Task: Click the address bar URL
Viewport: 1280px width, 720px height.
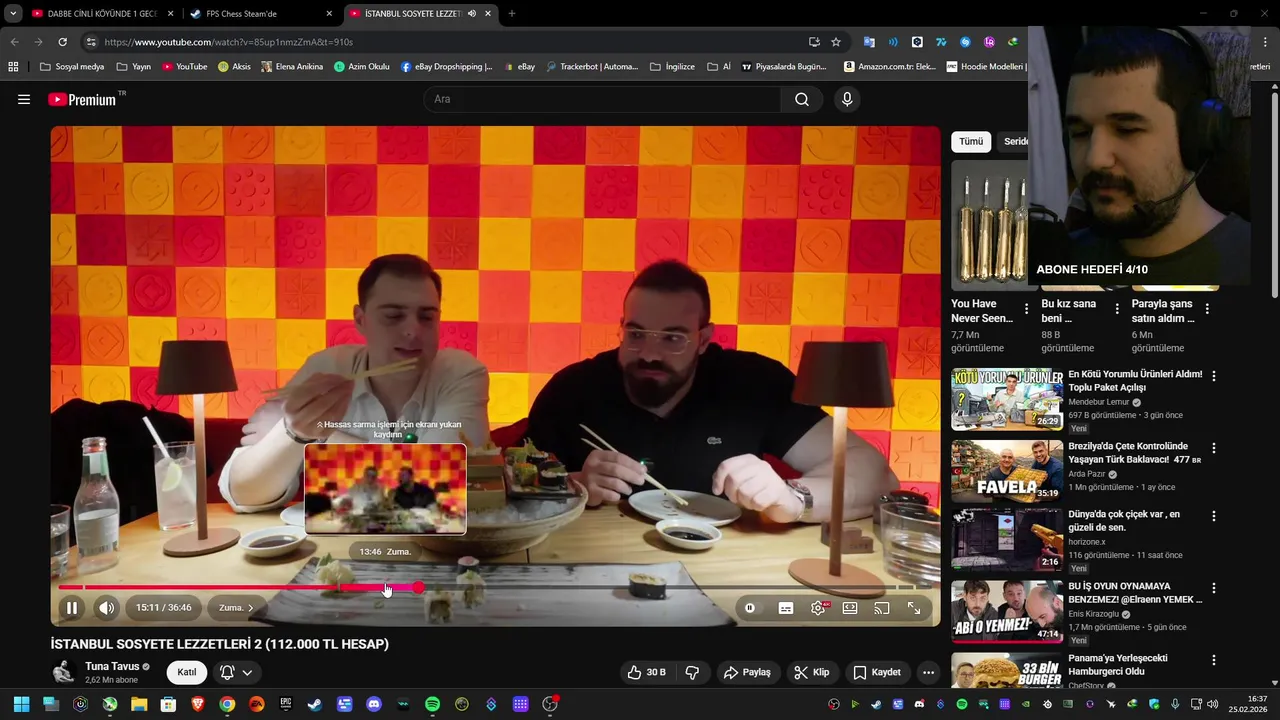Action: point(228,42)
